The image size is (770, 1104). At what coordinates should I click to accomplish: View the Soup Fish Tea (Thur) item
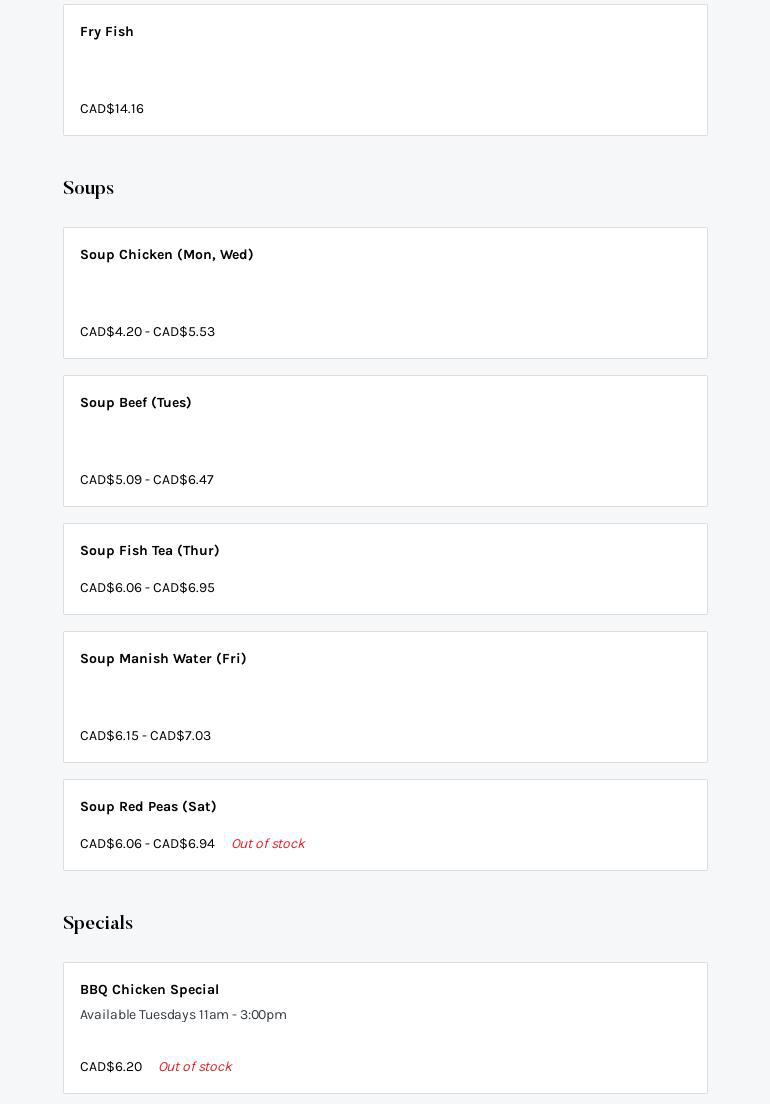(150, 551)
